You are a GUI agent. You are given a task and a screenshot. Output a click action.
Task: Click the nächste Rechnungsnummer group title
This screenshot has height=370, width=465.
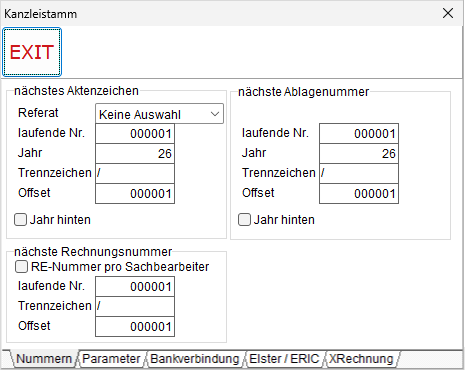click(93, 252)
